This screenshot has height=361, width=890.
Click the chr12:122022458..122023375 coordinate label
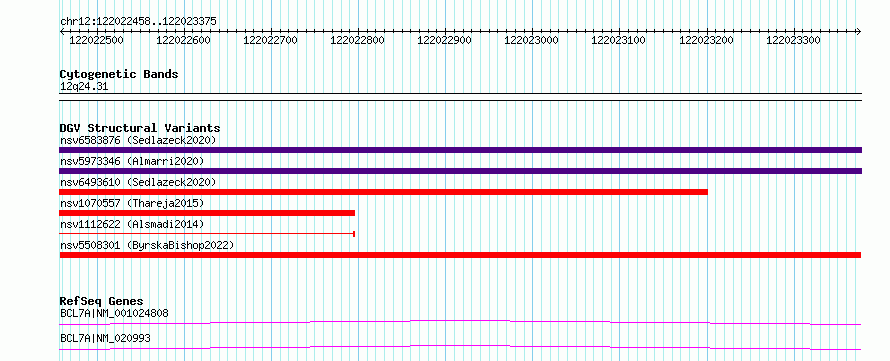tap(138, 21)
